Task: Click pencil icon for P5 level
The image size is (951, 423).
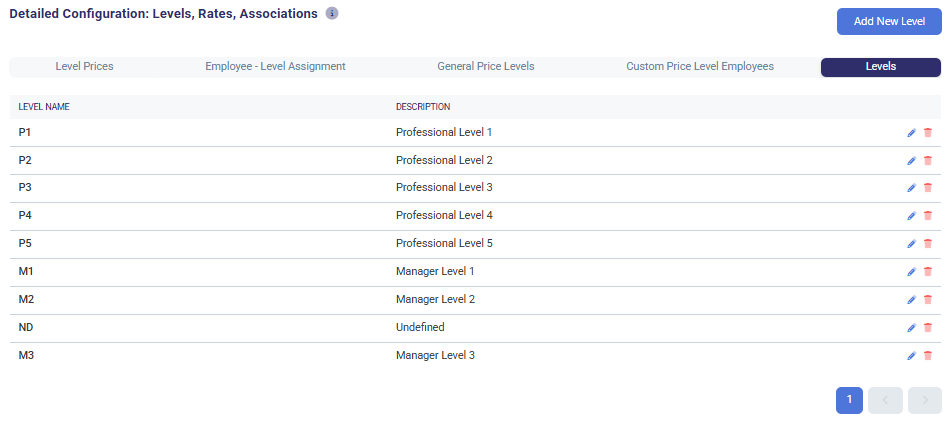Action: click(911, 244)
